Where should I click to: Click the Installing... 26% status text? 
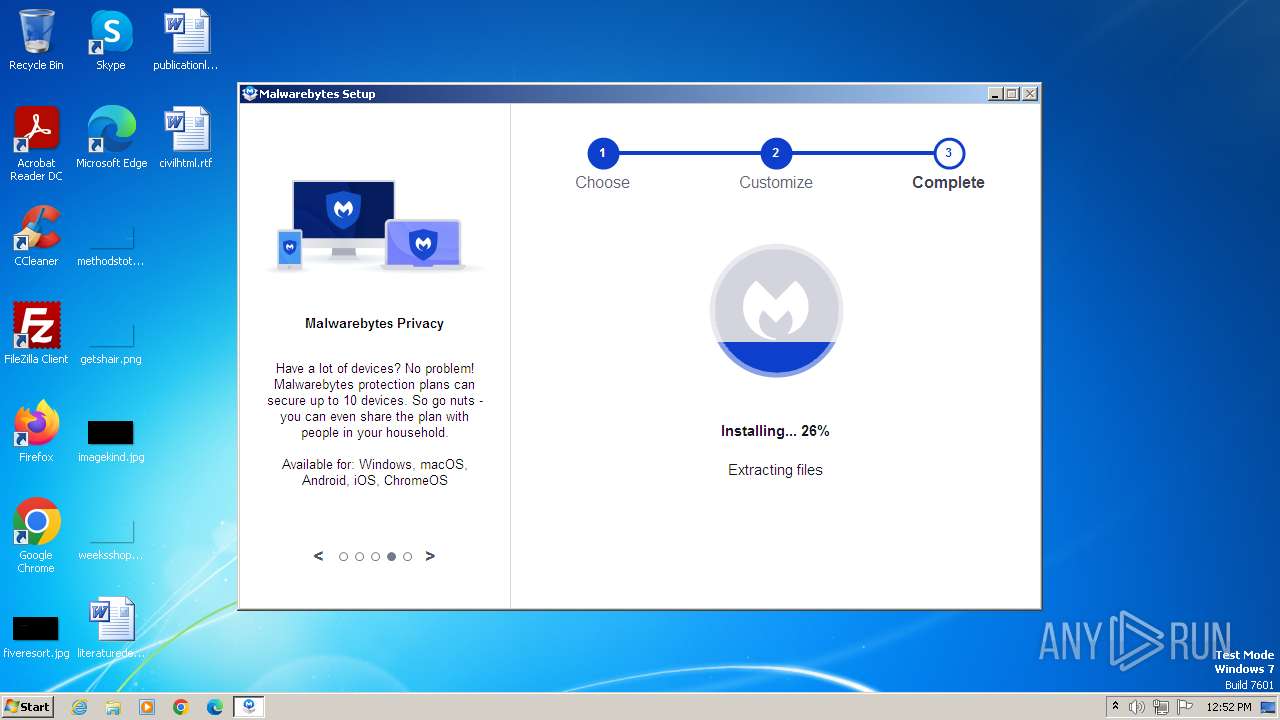click(x=775, y=431)
